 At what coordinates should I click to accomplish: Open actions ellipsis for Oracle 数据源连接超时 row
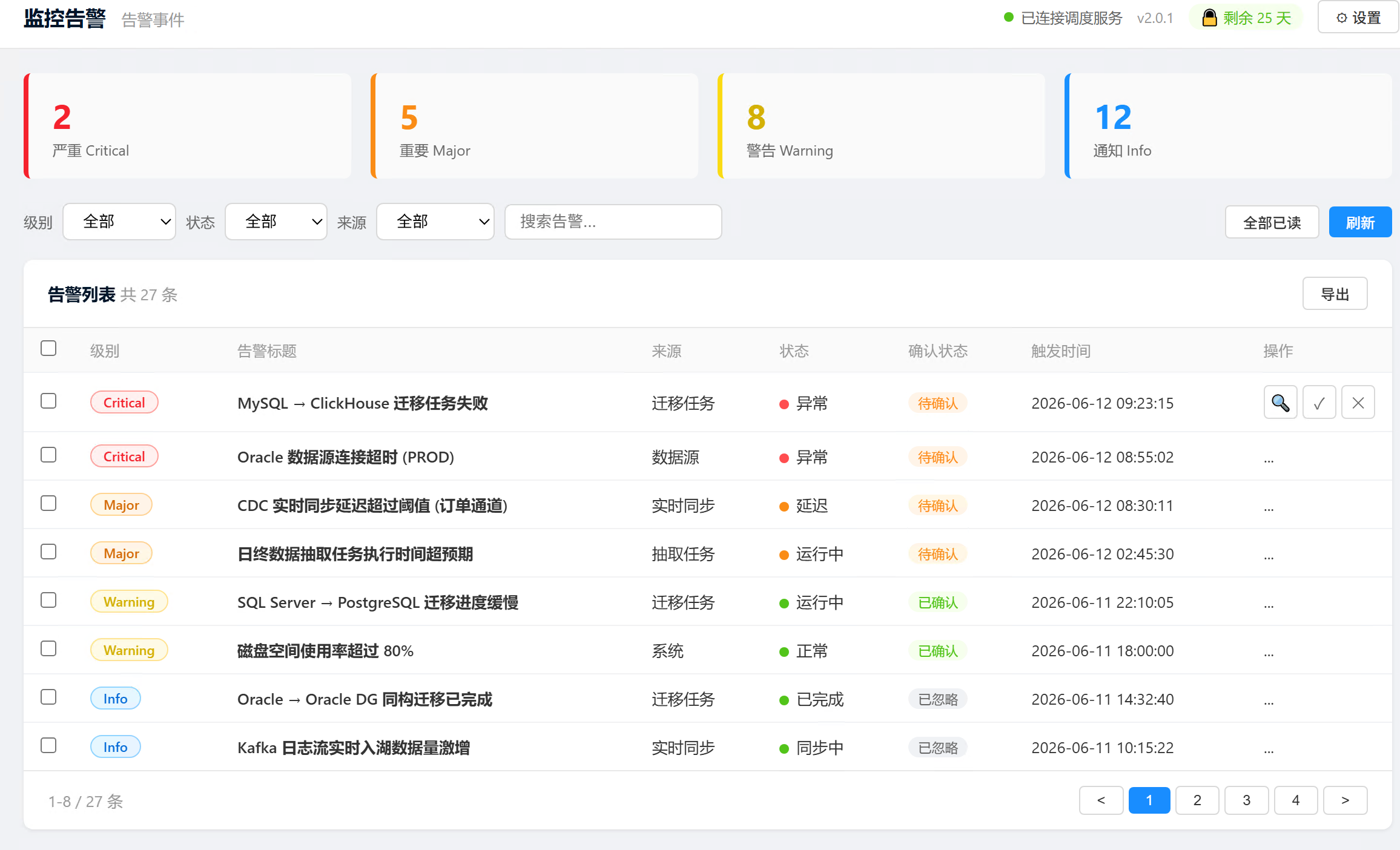click(1269, 459)
